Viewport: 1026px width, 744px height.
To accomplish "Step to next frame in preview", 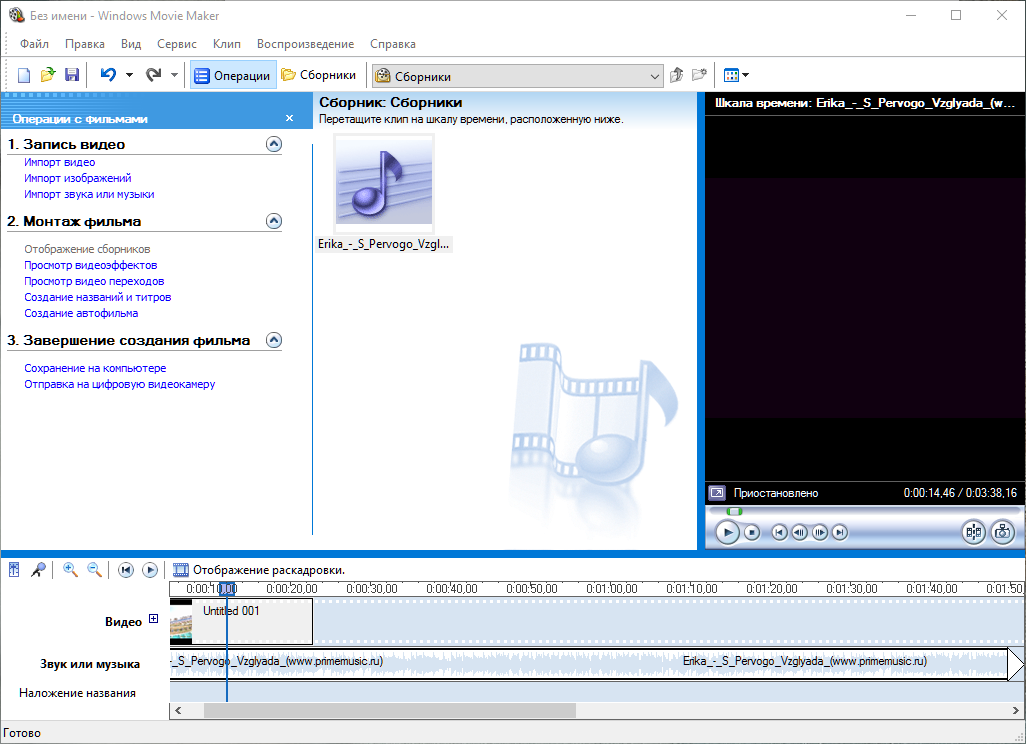I will pyautogui.click(x=820, y=533).
